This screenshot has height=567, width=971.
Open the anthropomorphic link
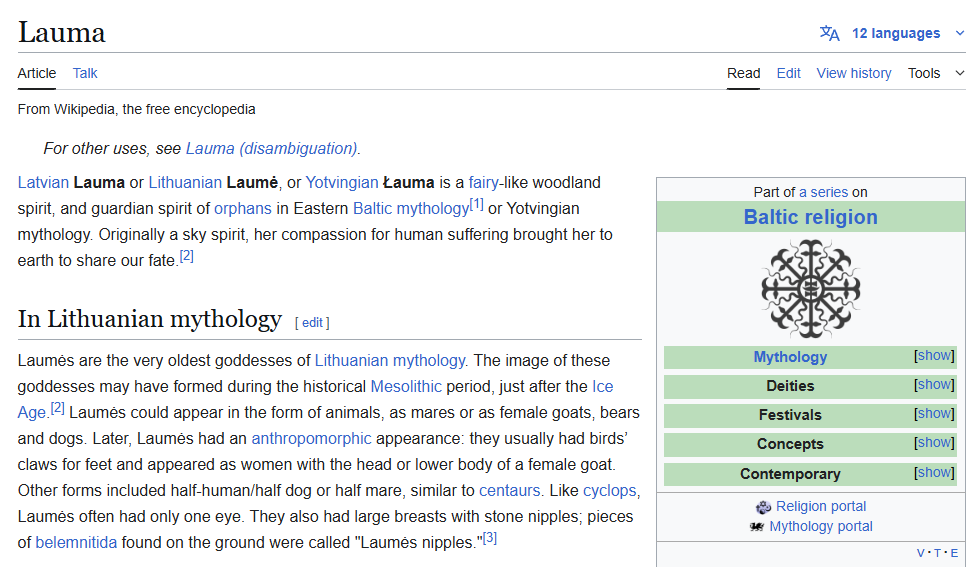(311, 438)
